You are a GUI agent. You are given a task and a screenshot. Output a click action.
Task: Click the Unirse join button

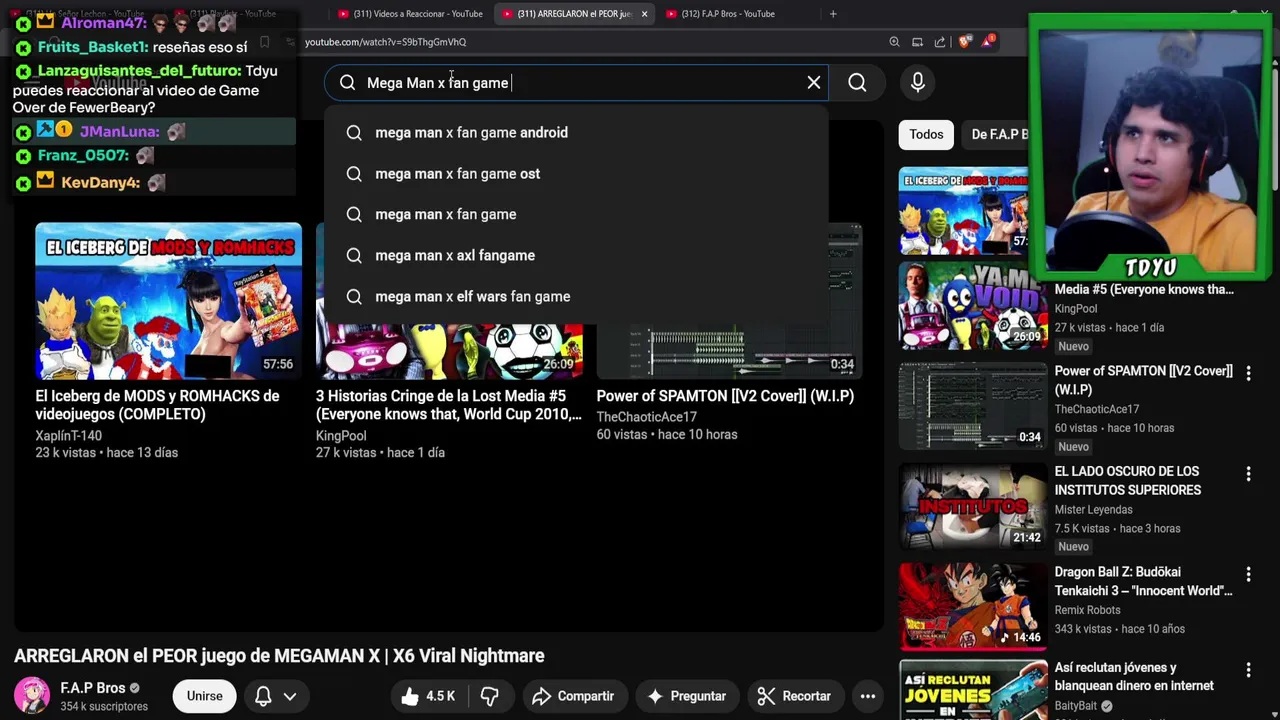pyautogui.click(x=204, y=696)
